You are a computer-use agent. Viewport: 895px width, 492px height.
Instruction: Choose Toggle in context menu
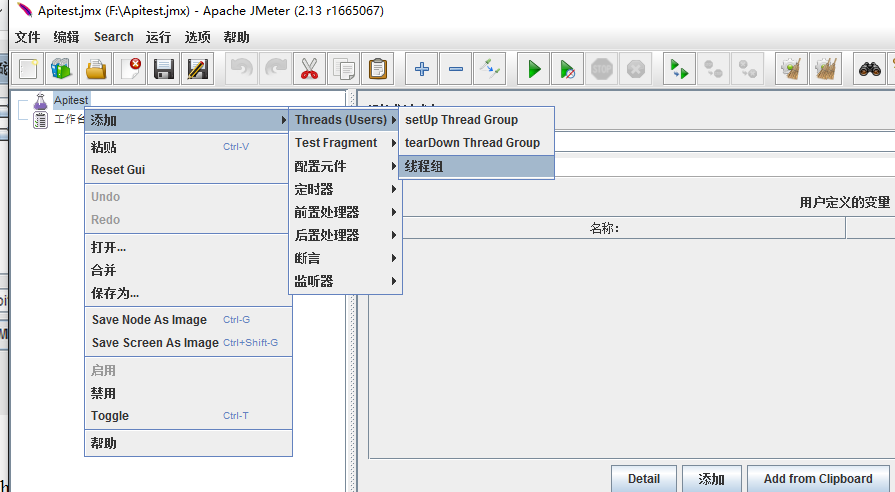[x=187, y=416]
